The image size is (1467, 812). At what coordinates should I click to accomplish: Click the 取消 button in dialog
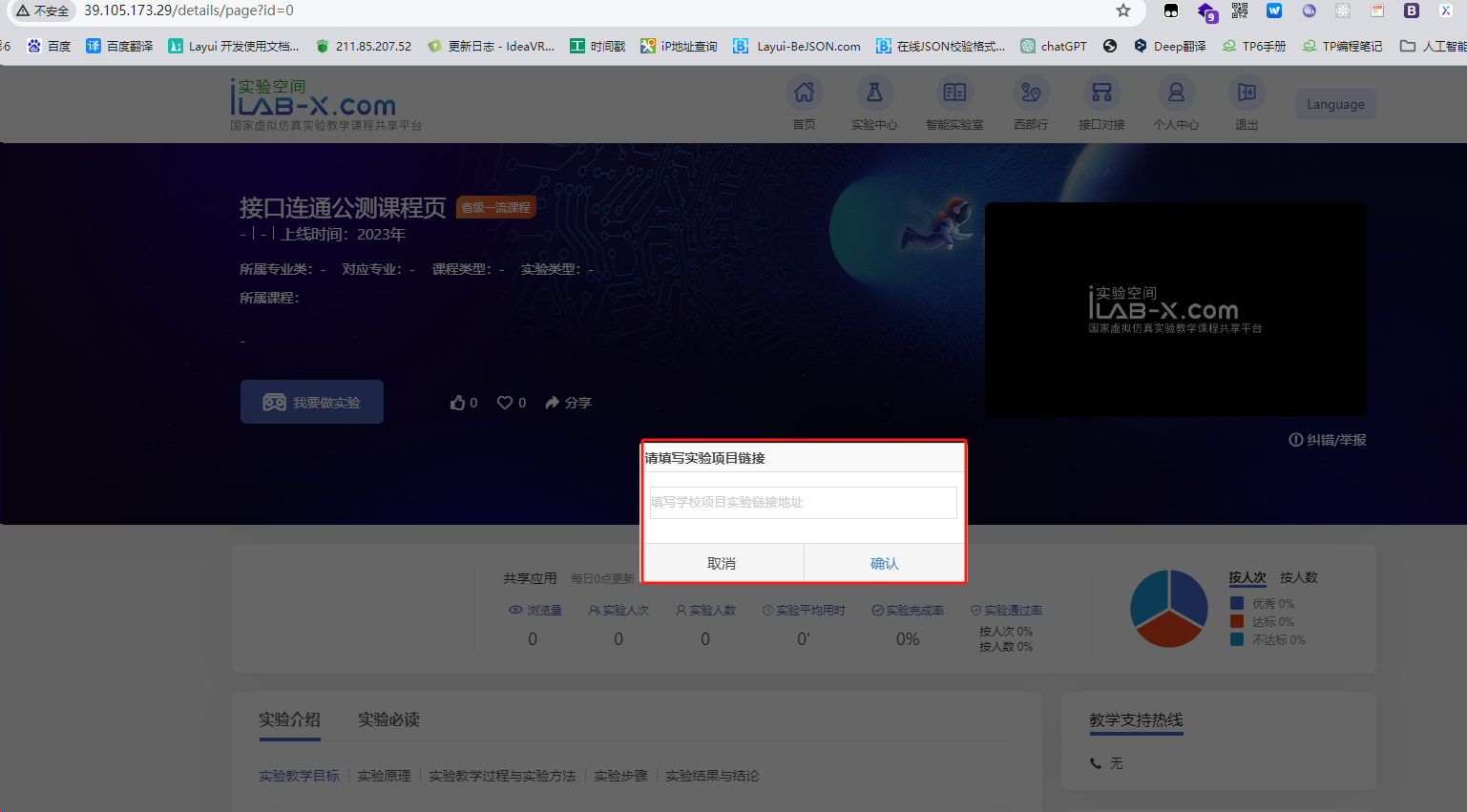tap(723, 563)
